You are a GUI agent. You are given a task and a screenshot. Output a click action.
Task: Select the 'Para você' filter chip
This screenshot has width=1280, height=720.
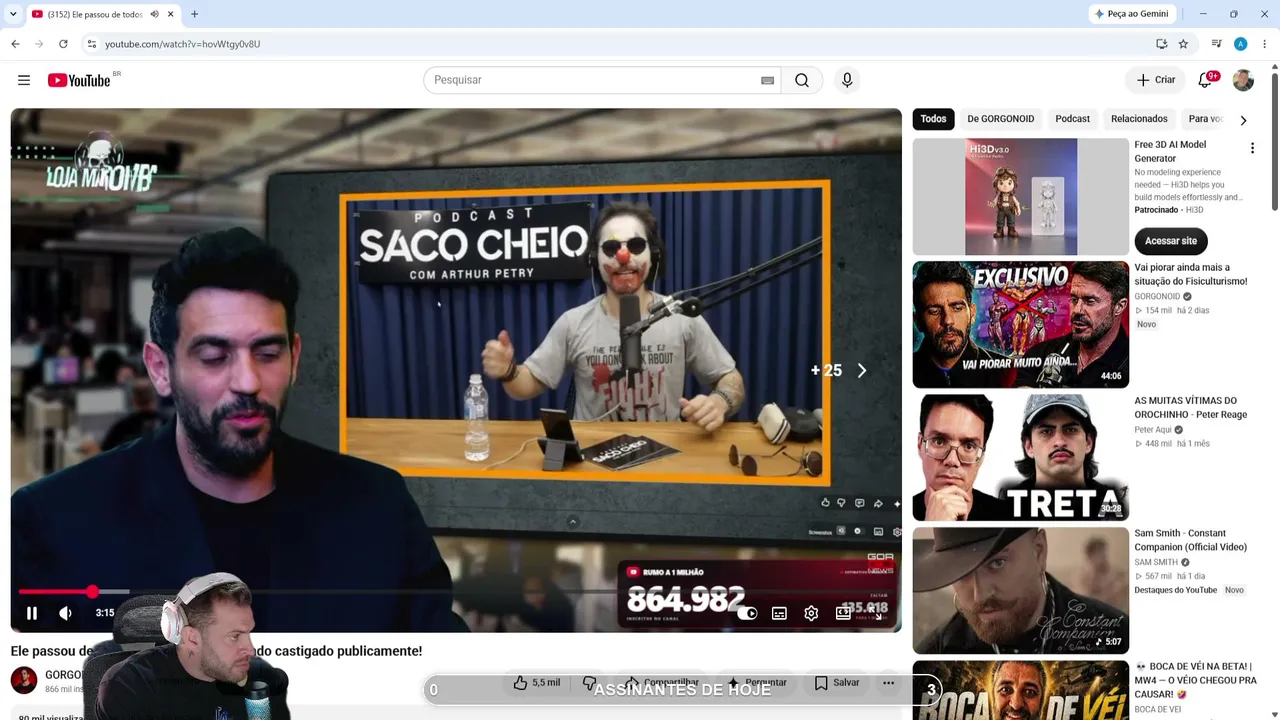(x=1205, y=119)
